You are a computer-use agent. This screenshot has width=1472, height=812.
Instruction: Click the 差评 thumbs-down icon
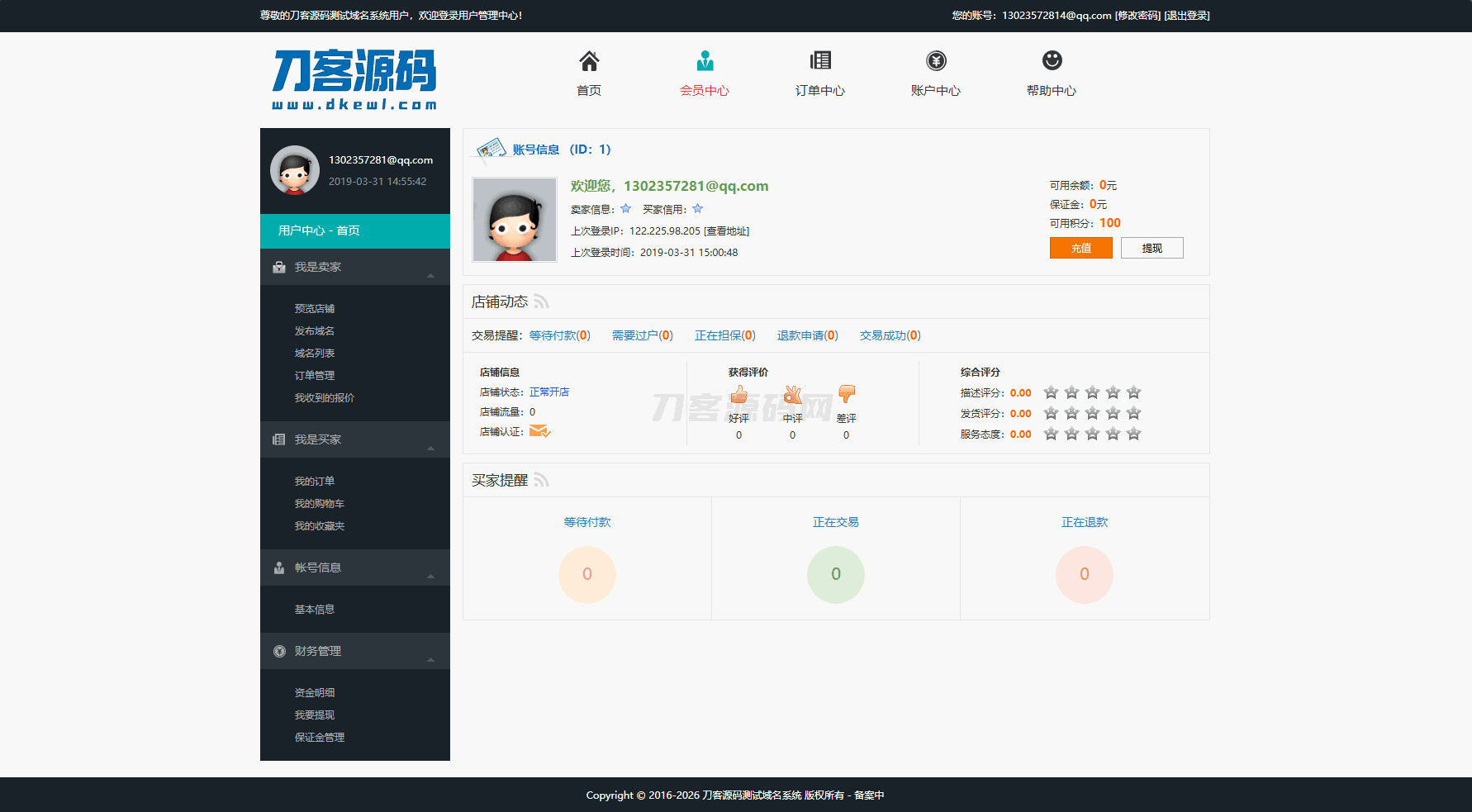tap(847, 394)
